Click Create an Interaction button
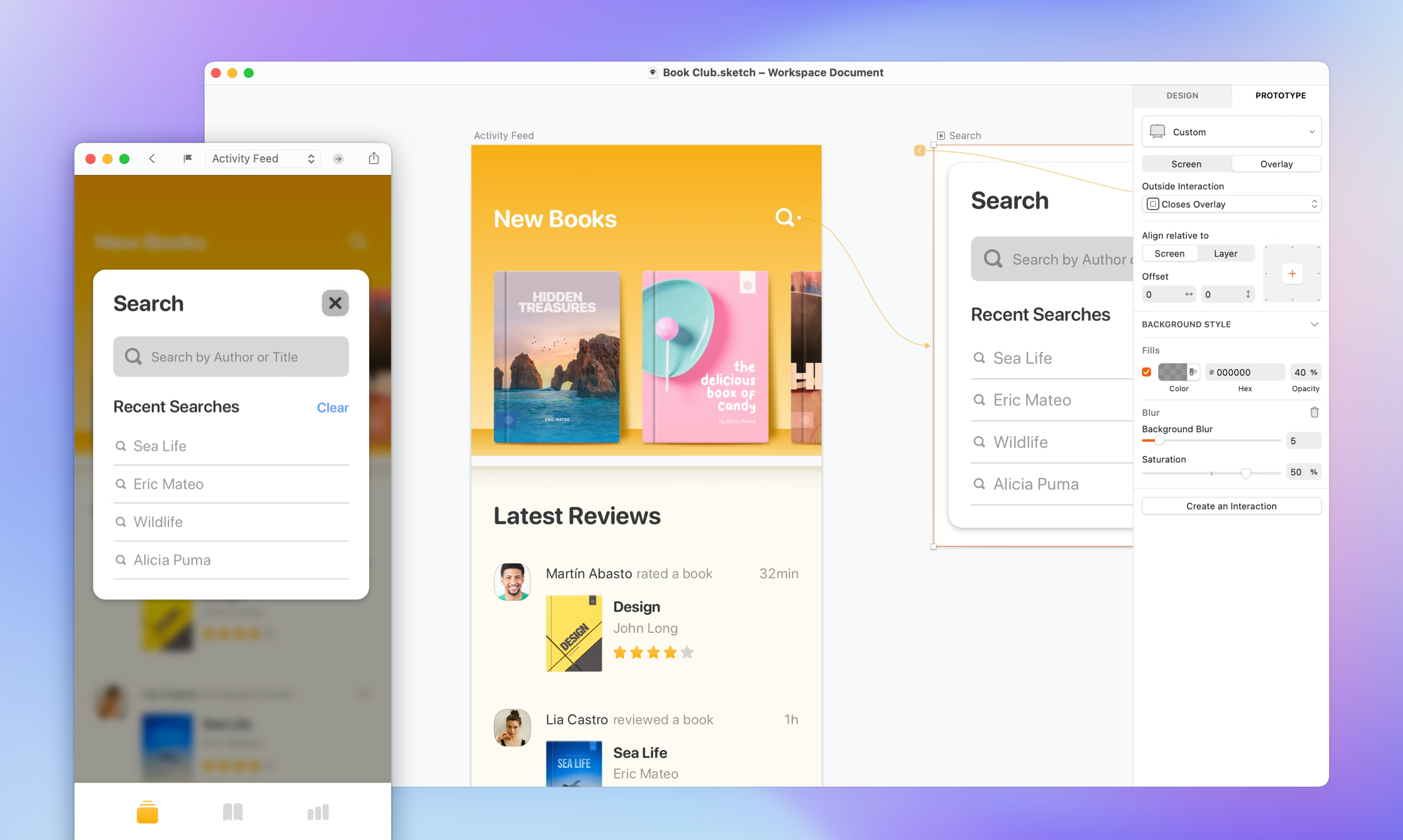Viewport: 1403px width, 840px height. [1232, 506]
